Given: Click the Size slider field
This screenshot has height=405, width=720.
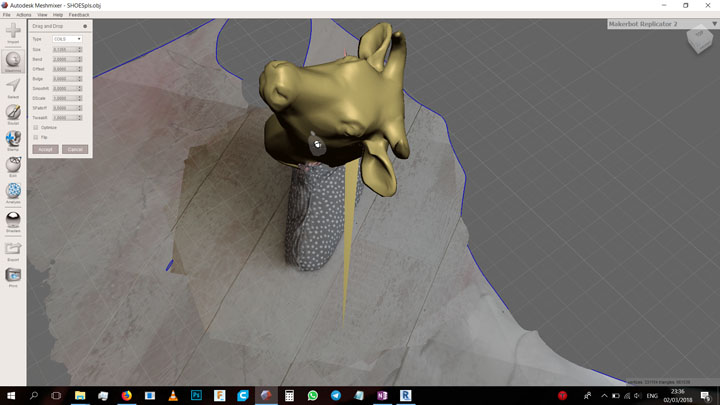Looking at the screenshot, I should 65,49.
